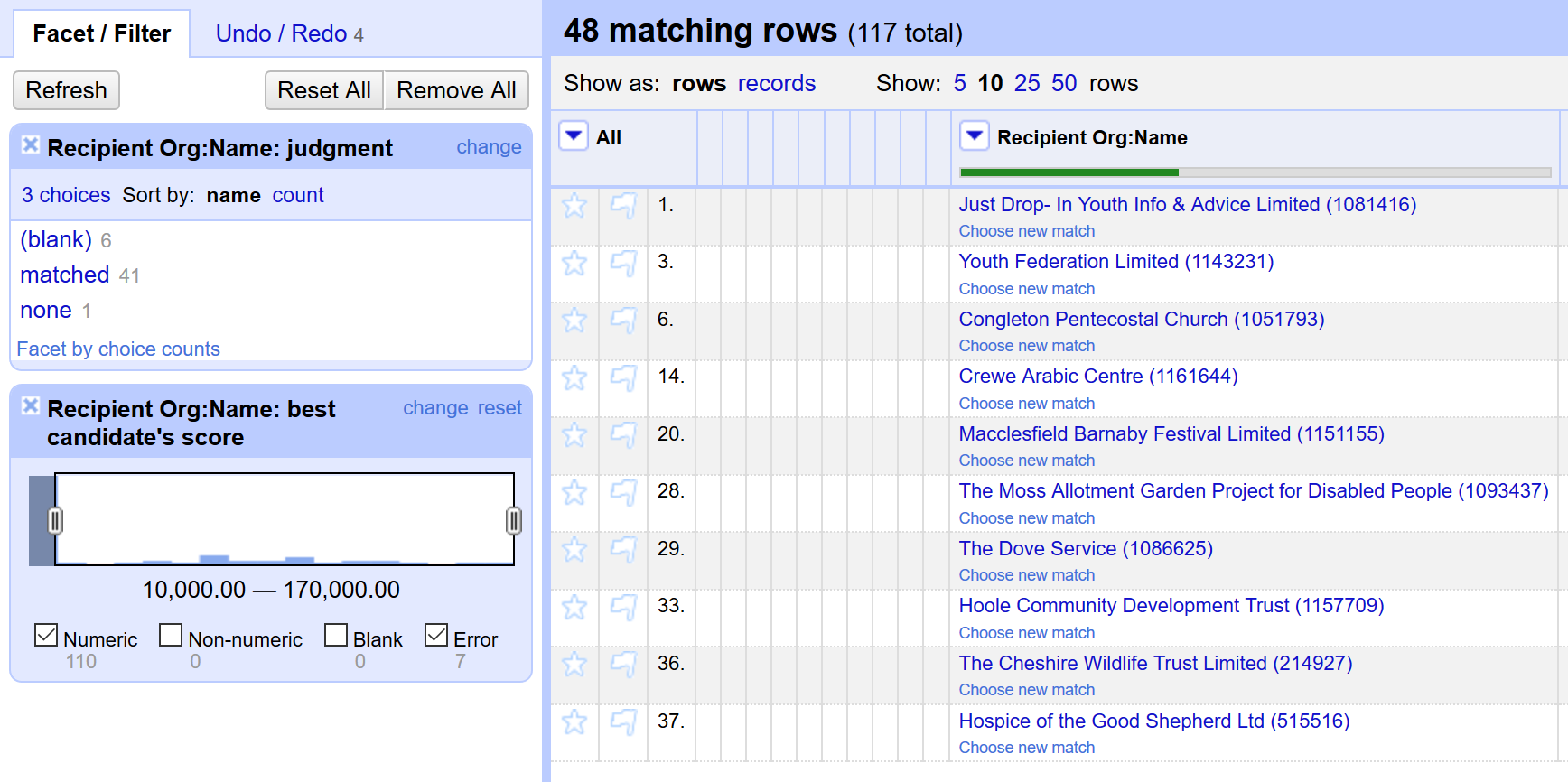Screen dimensions: 1568x782
Task: Open Recipient Org:Name column dropdown menu
Action: [974, 135]
